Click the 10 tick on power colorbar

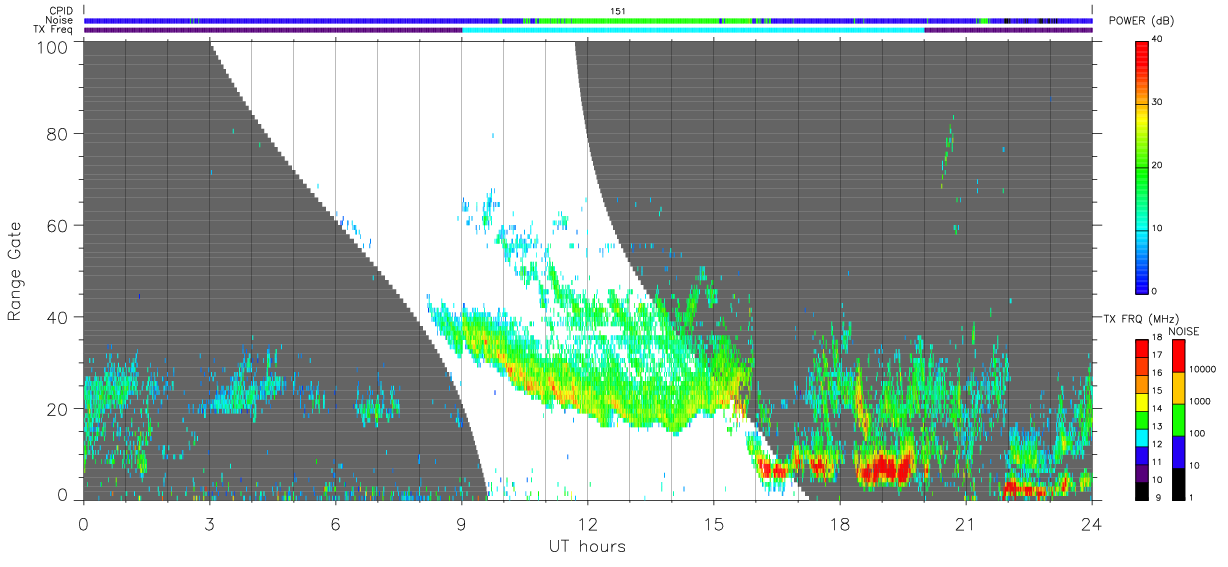tap(1158, 228)
